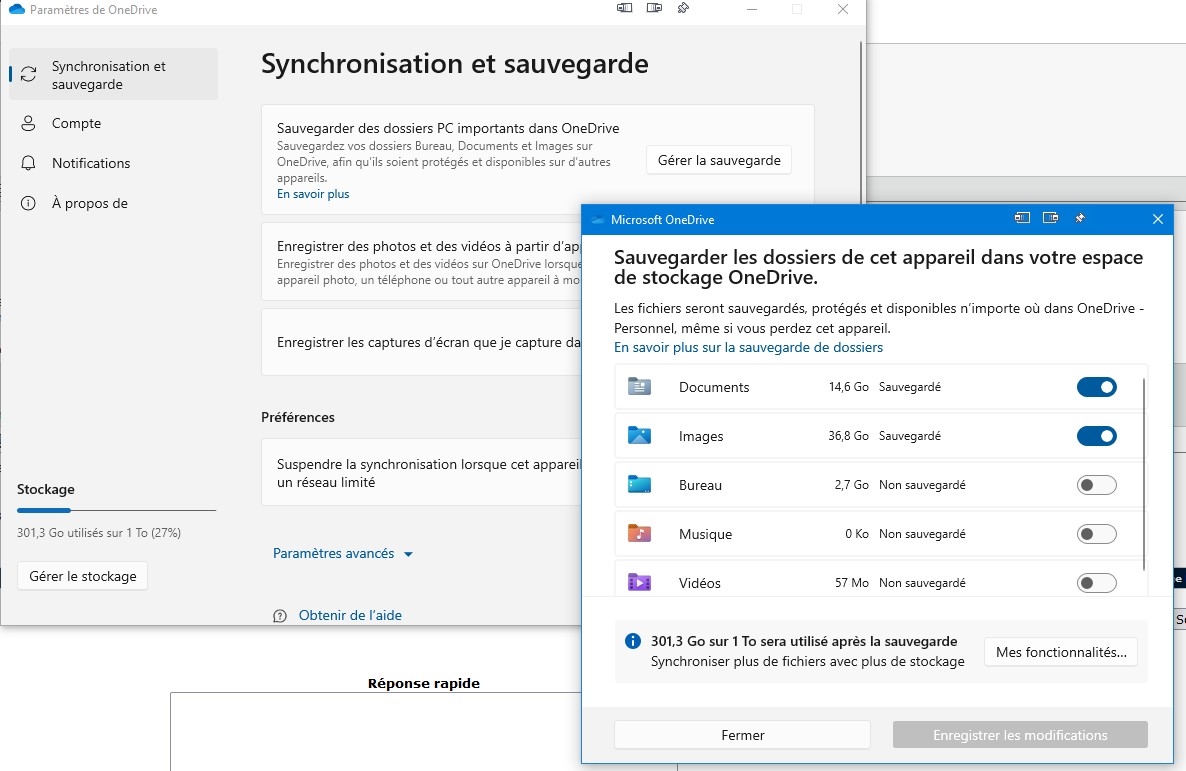1186x771 pixels.
Task: Turn off Documents backup toggle
Action: [x=1097, y=387]
